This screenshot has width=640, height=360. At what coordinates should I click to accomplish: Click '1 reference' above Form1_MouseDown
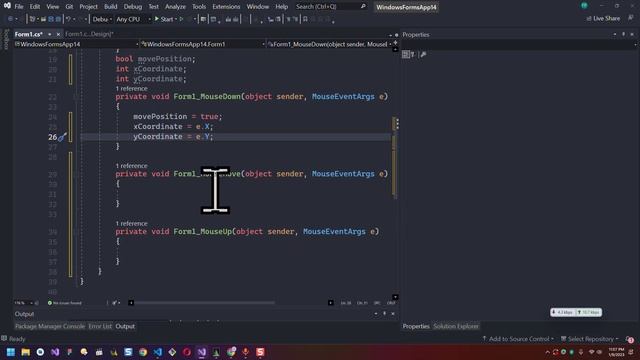(131, 89)
